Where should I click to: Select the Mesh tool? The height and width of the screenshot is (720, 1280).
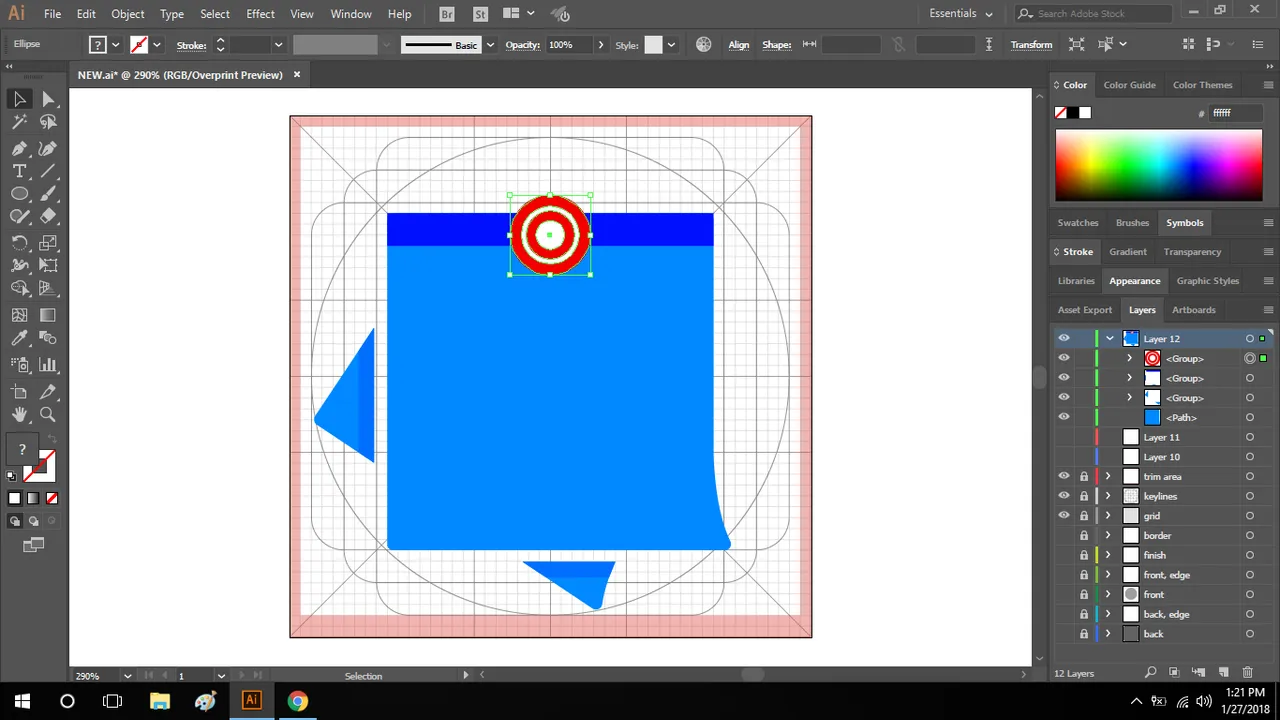[x=19, y=315]
